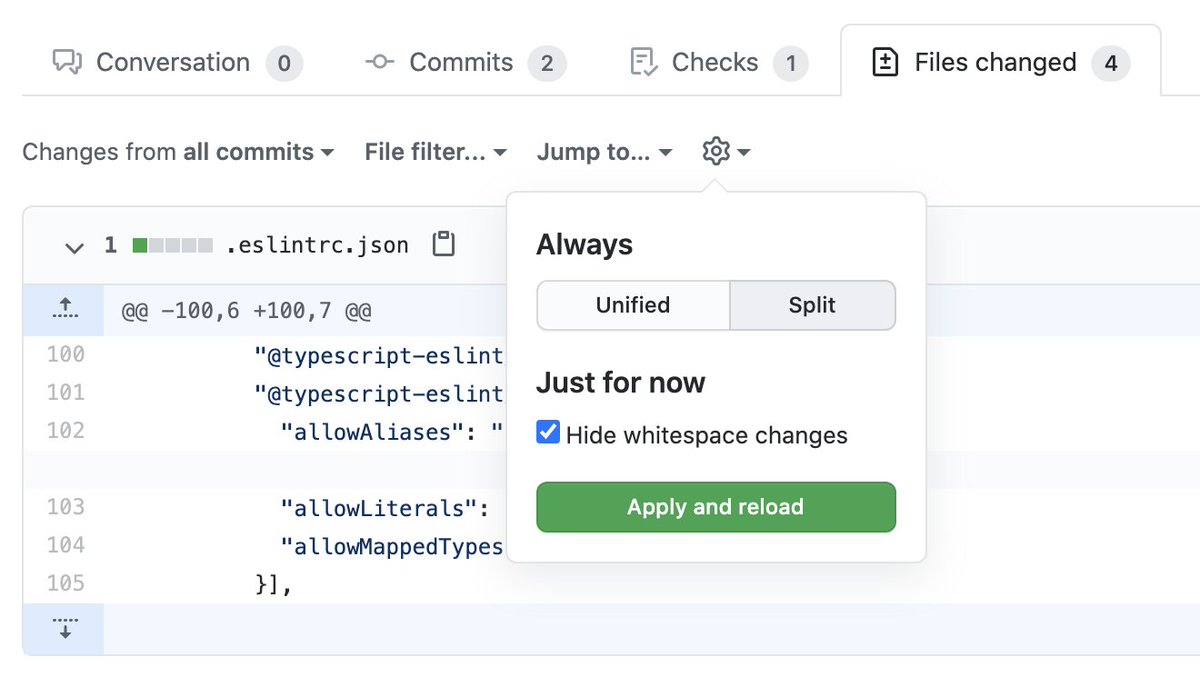Click line number 101

coord(65,392)
